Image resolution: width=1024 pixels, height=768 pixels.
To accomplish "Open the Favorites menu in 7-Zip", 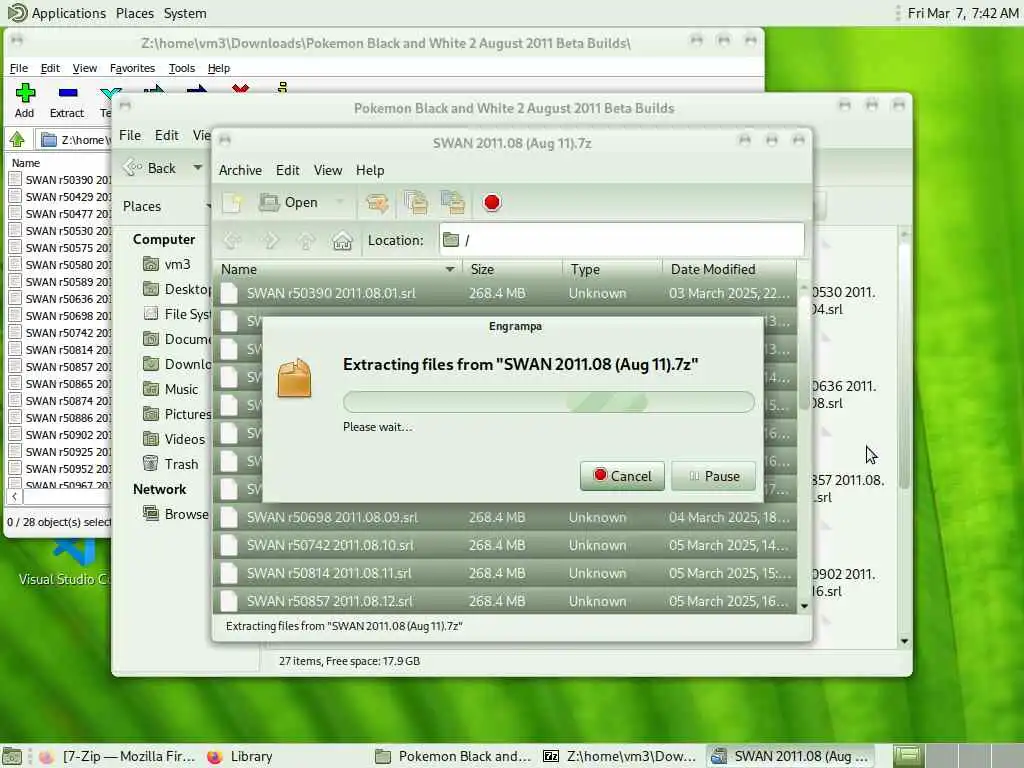I will pyautogui.click(x=132, y=68).
